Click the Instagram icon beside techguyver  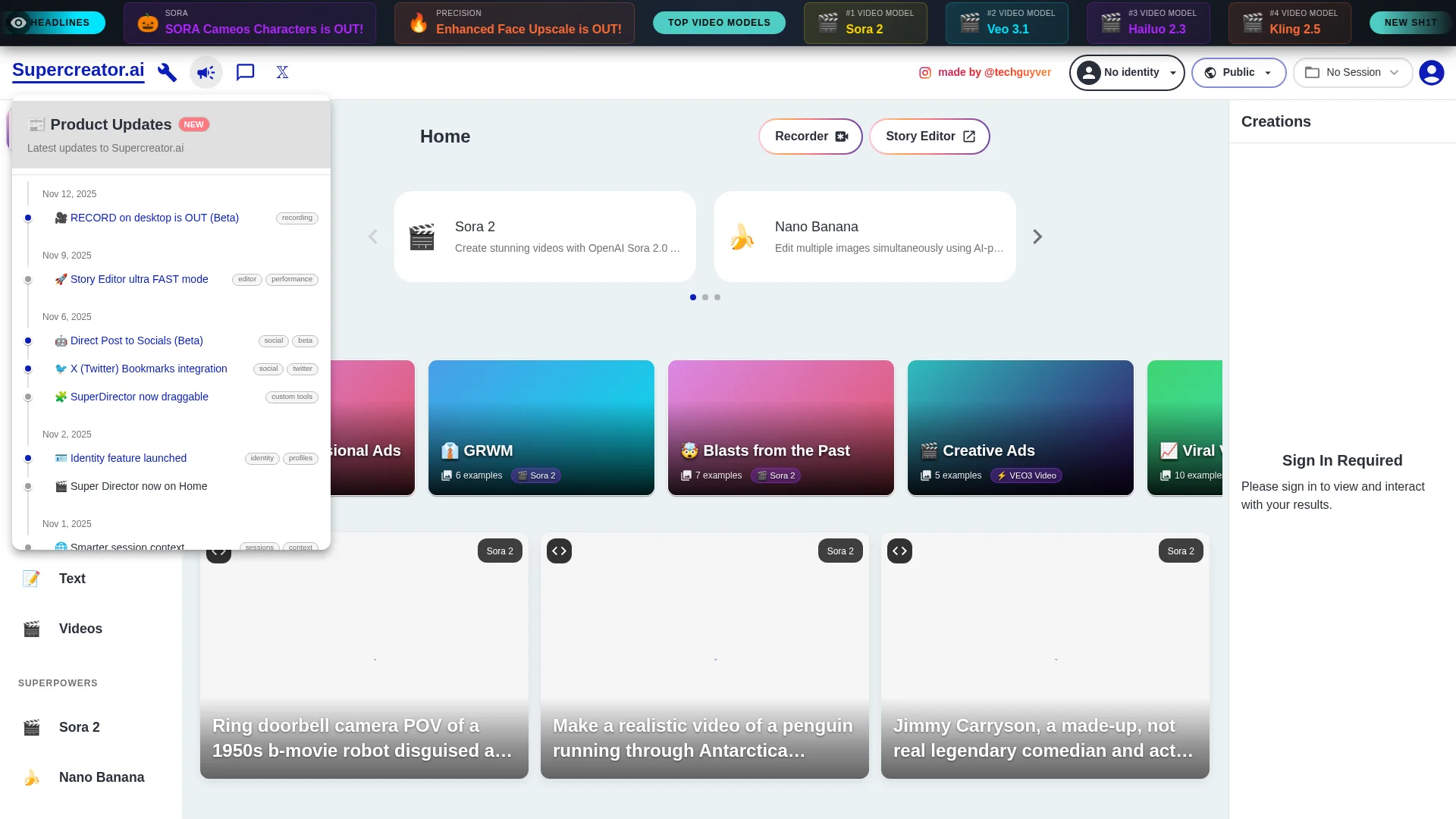pos(924,73)
